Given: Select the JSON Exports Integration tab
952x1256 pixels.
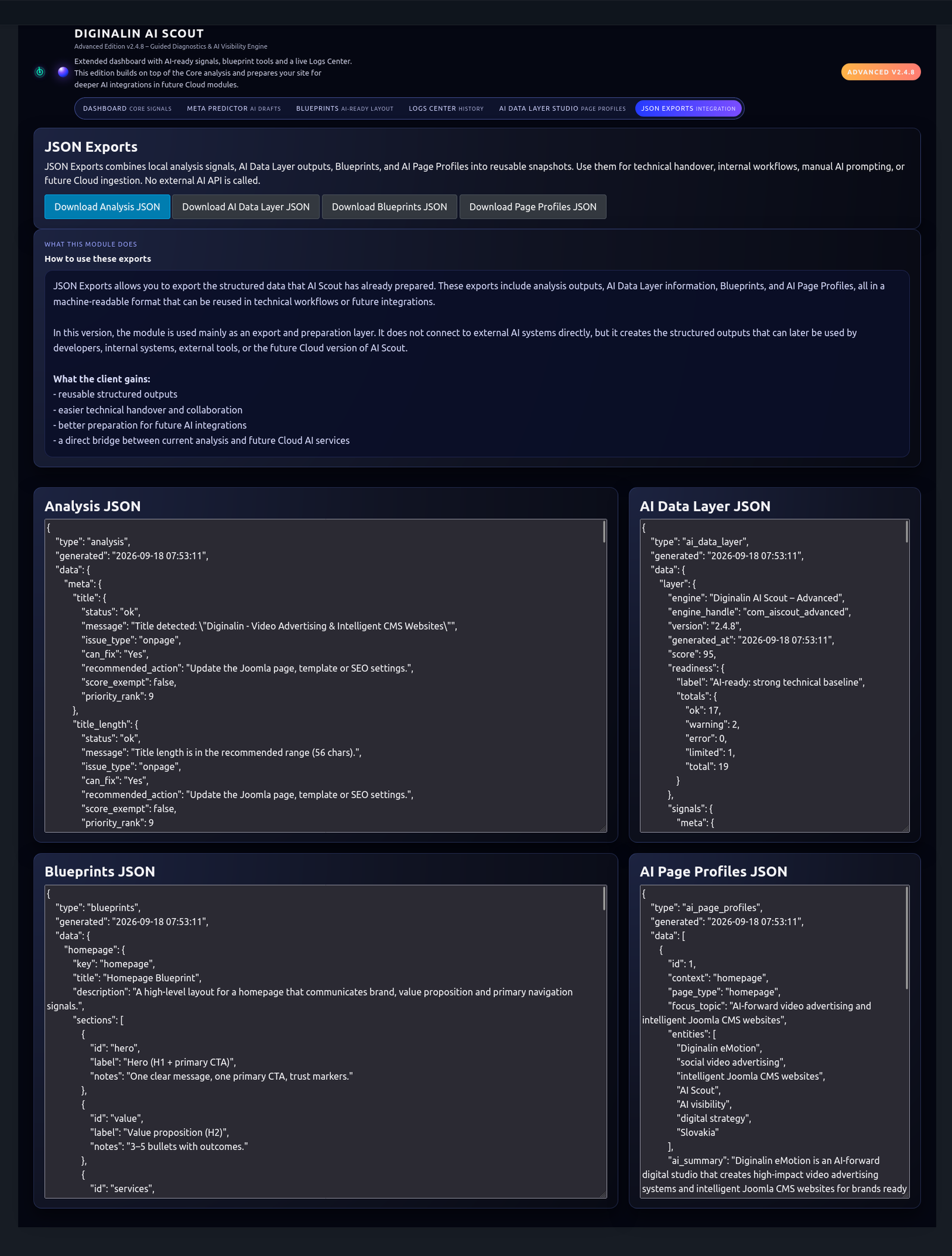Looking at the screenshot, I should (688, 108).
